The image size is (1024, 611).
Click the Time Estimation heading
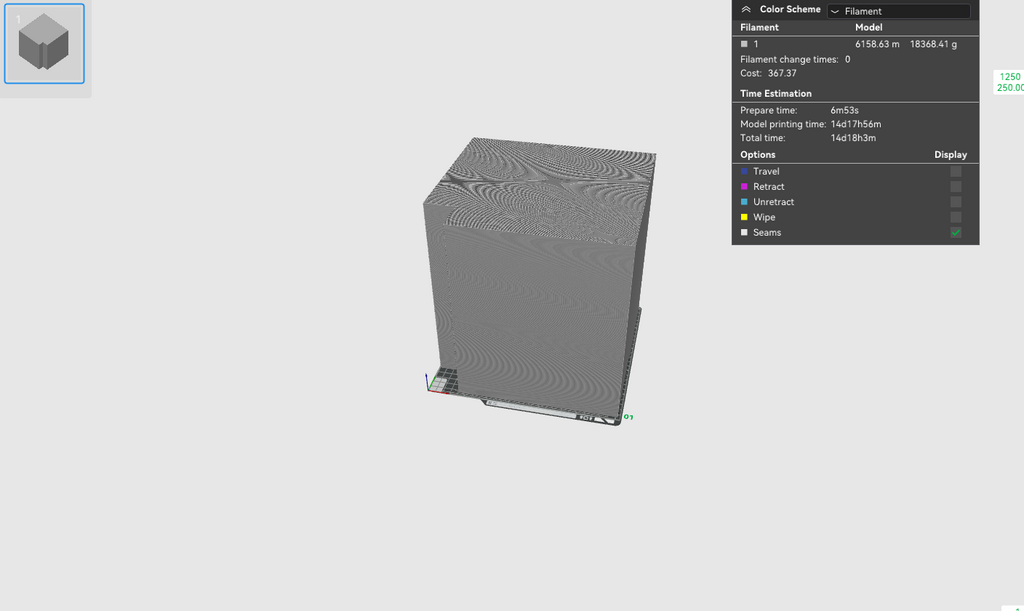(776, 94)
